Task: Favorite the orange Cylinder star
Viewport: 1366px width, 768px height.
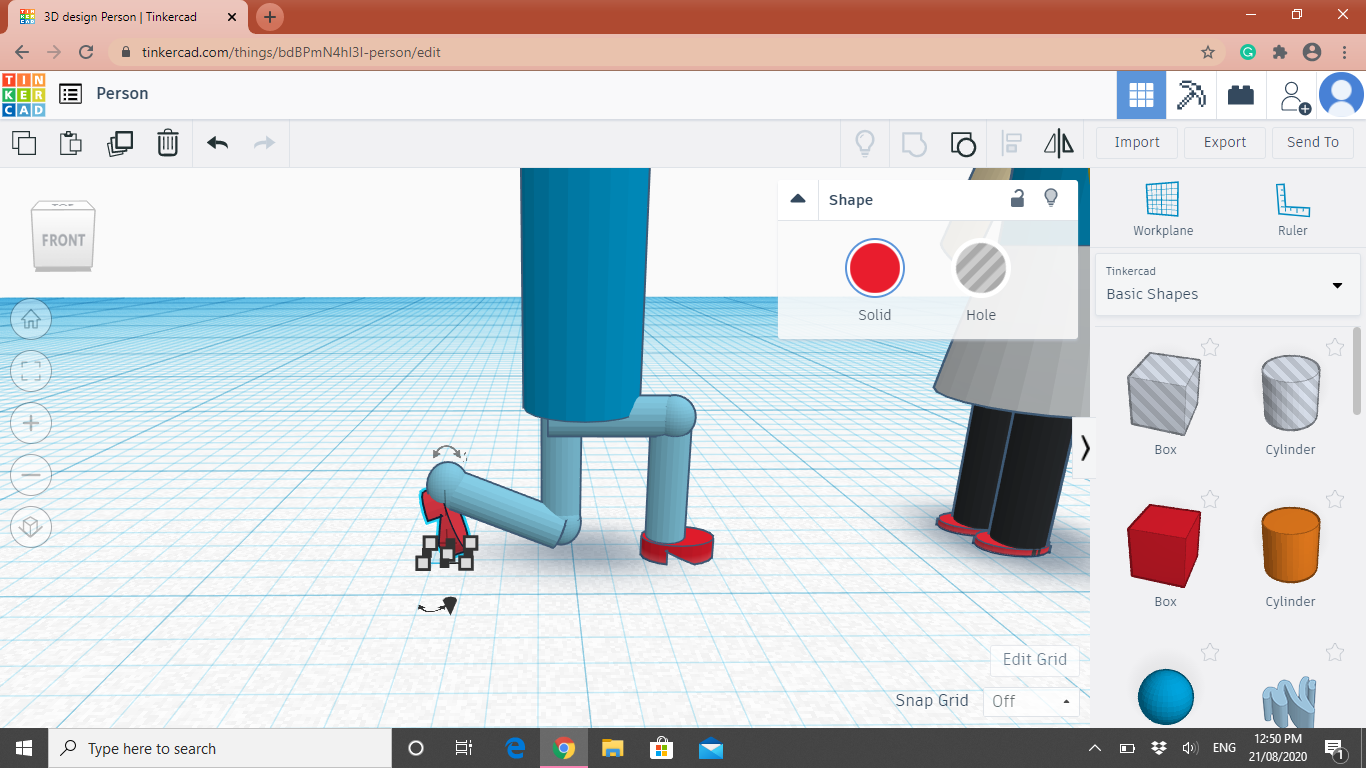Action: click(x=1335, y=499)
